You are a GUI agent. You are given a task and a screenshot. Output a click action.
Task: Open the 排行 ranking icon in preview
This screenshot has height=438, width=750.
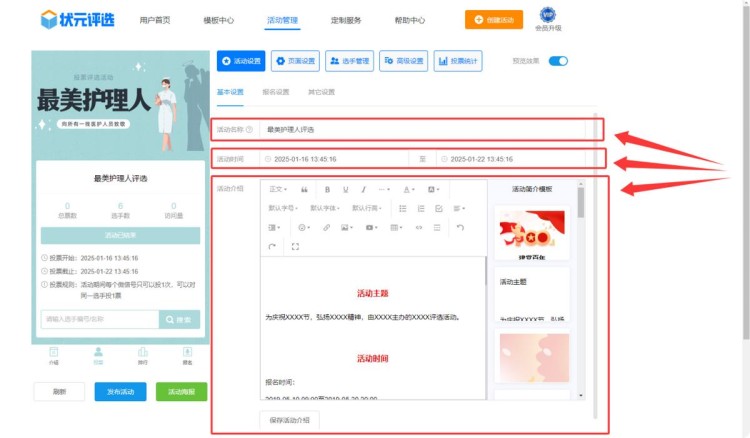pos(142,355)
